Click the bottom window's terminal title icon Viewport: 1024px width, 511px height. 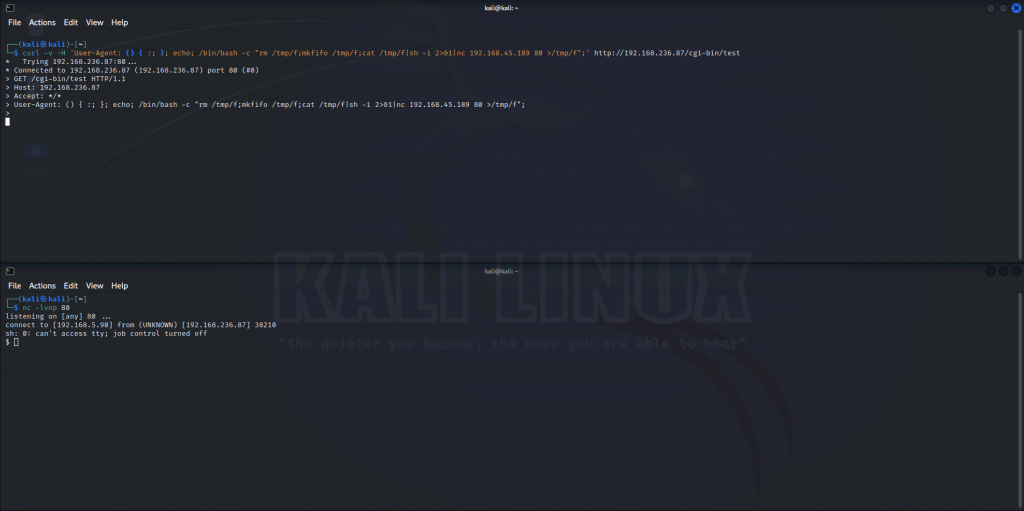coord(10,271)
